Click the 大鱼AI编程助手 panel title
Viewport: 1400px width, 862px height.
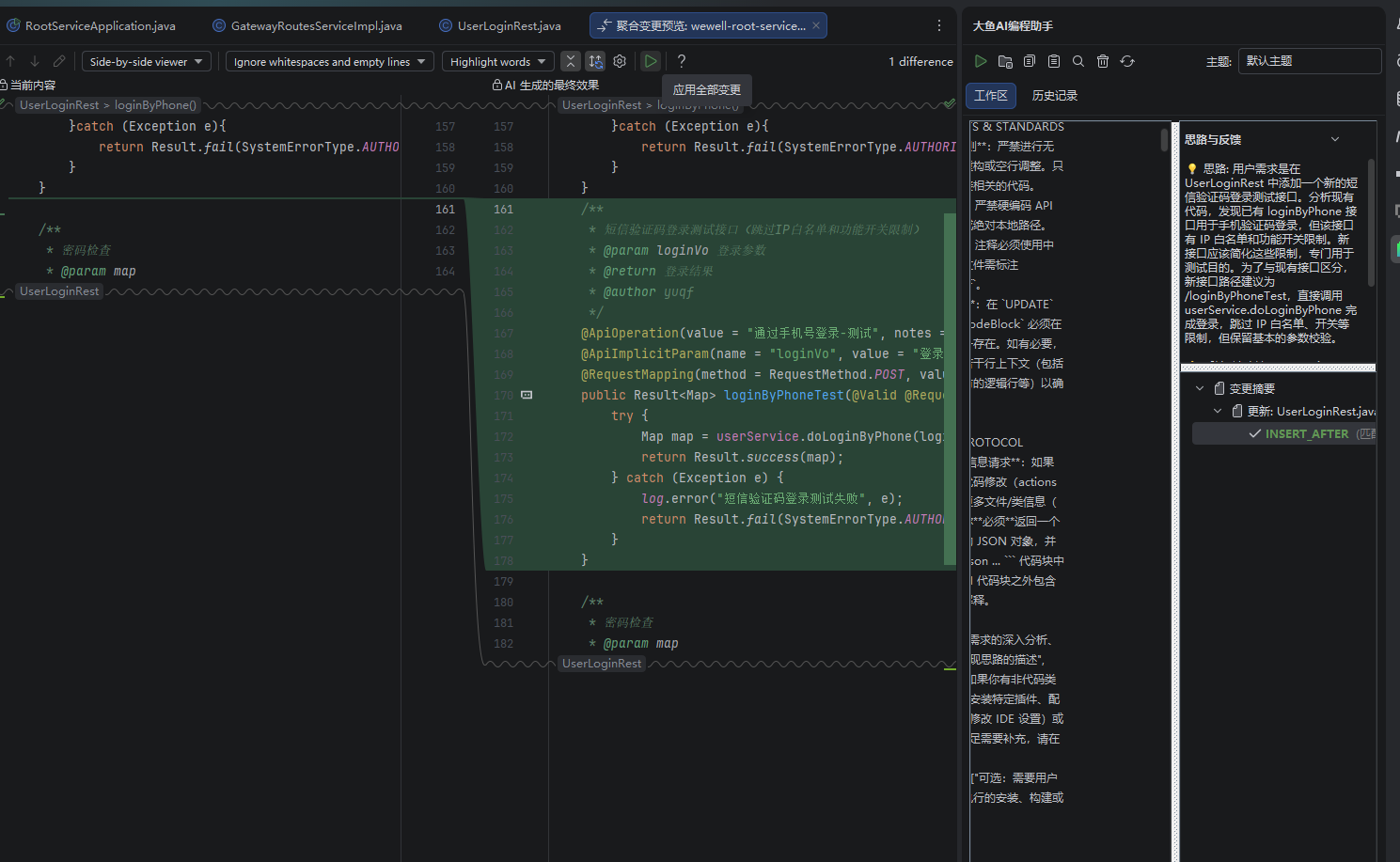click(x=1013, y=26)
